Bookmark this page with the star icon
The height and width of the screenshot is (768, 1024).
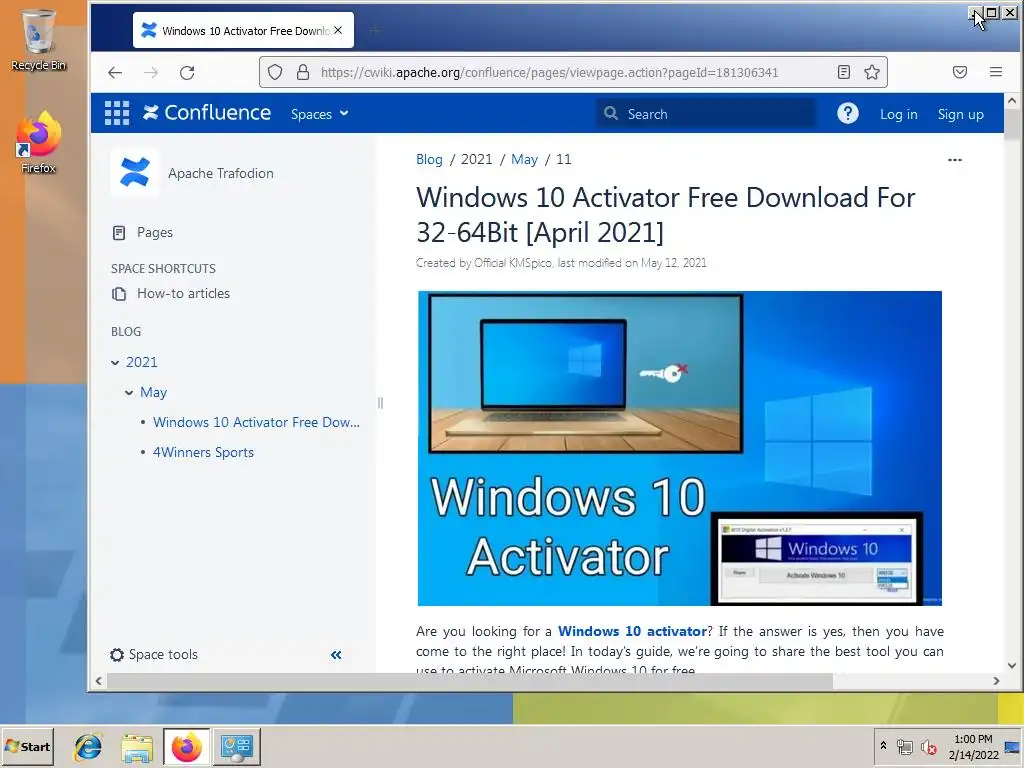click(872, 72)
